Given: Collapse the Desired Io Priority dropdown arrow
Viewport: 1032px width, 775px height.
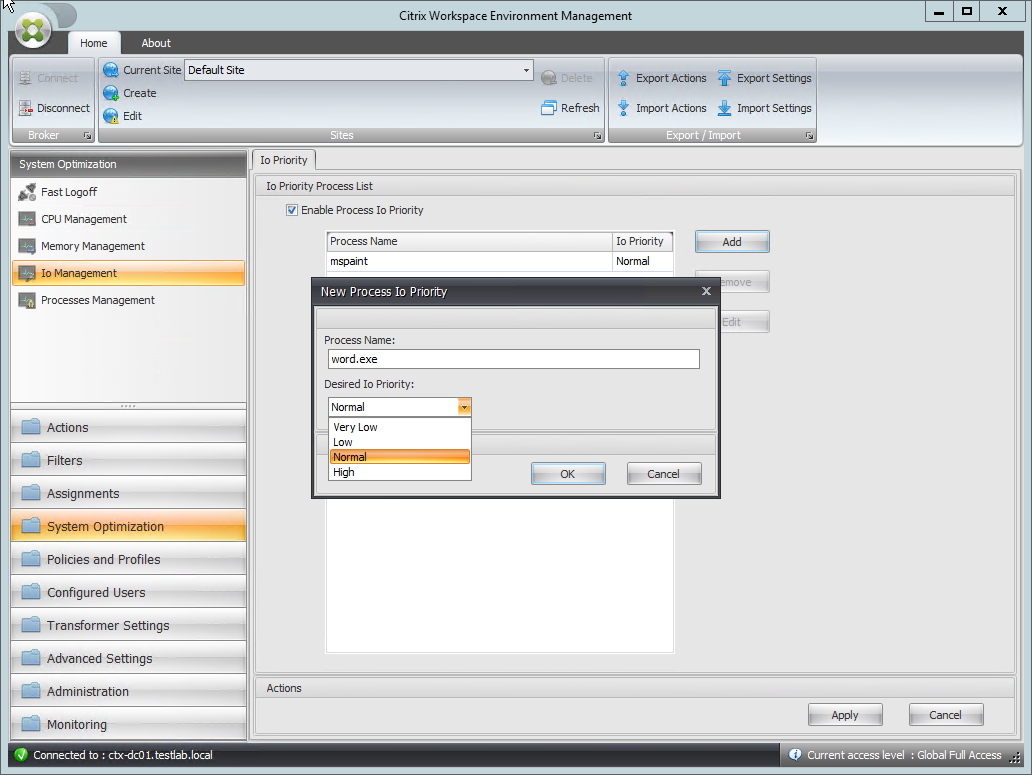Looking at the screenshot, I should pos(464,407).
